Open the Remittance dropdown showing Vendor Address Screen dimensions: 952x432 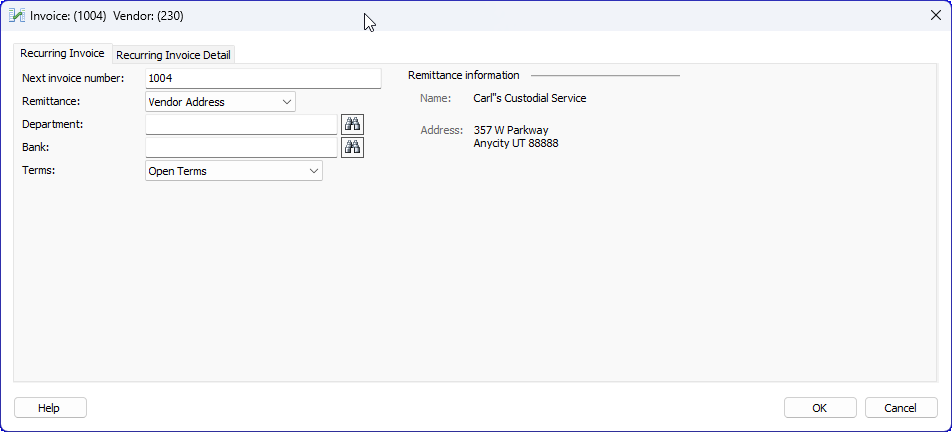[220, 101]
